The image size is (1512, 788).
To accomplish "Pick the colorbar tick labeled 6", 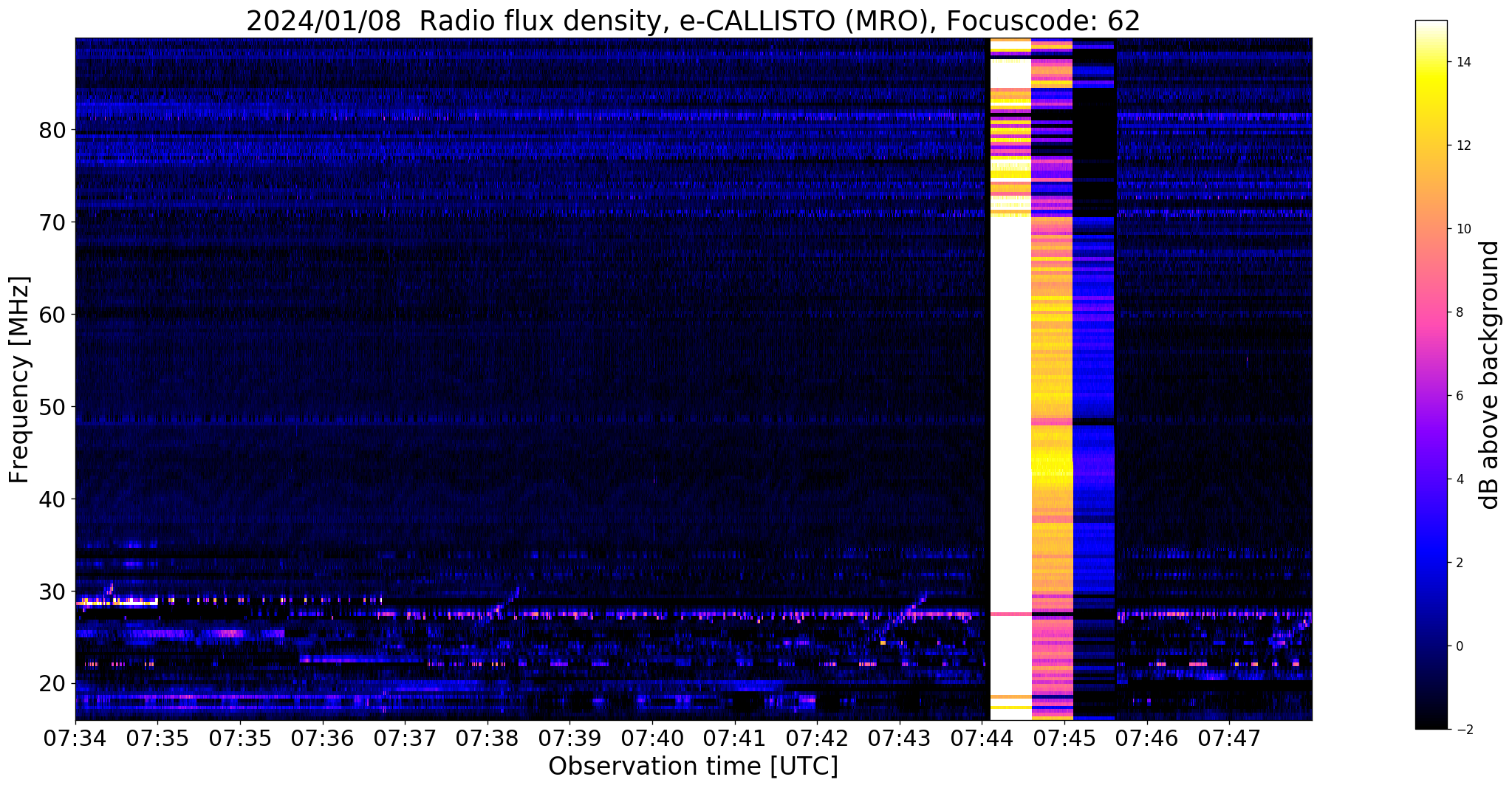I will point(1460,396).
